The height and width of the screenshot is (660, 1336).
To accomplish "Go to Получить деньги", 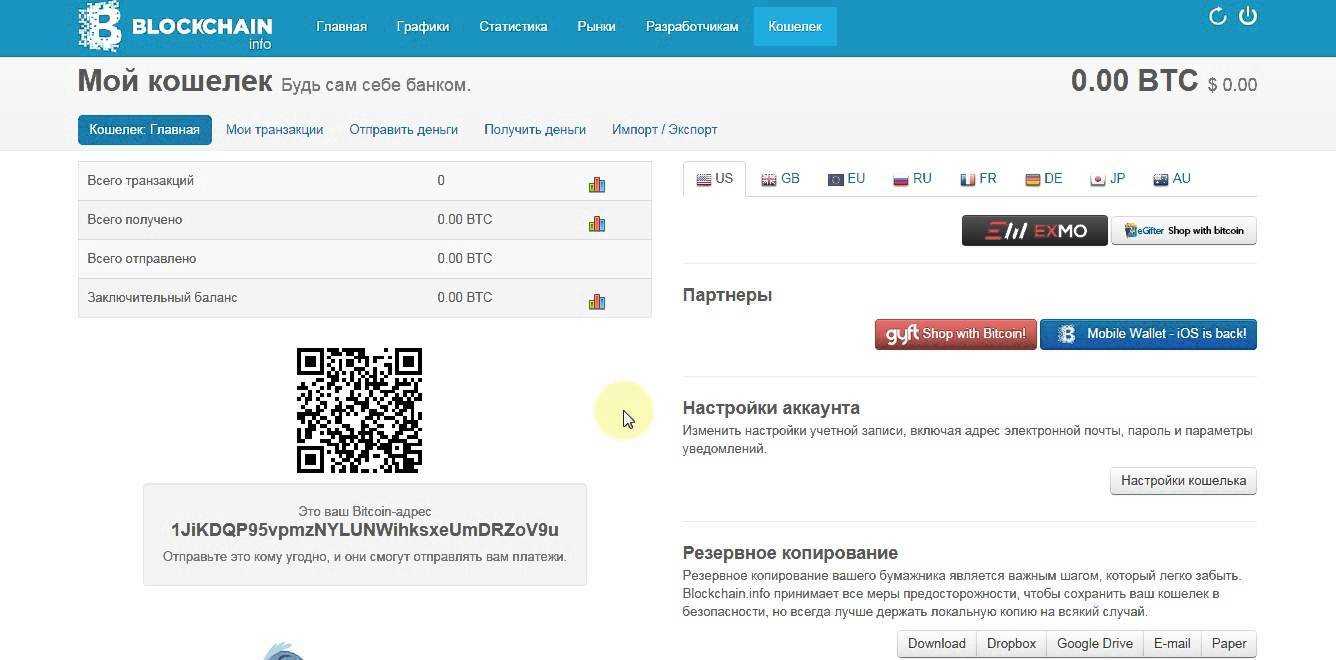I will coord(535,129).
